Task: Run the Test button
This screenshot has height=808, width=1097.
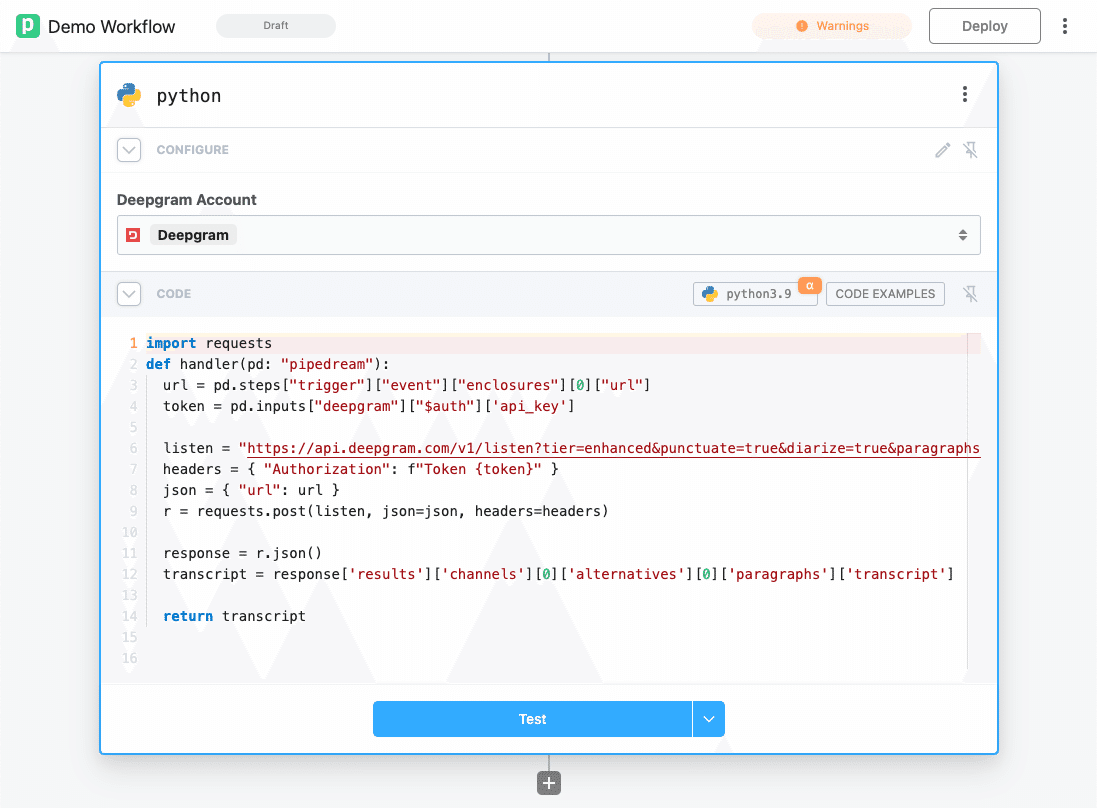Action: click(x=532, y=719)
